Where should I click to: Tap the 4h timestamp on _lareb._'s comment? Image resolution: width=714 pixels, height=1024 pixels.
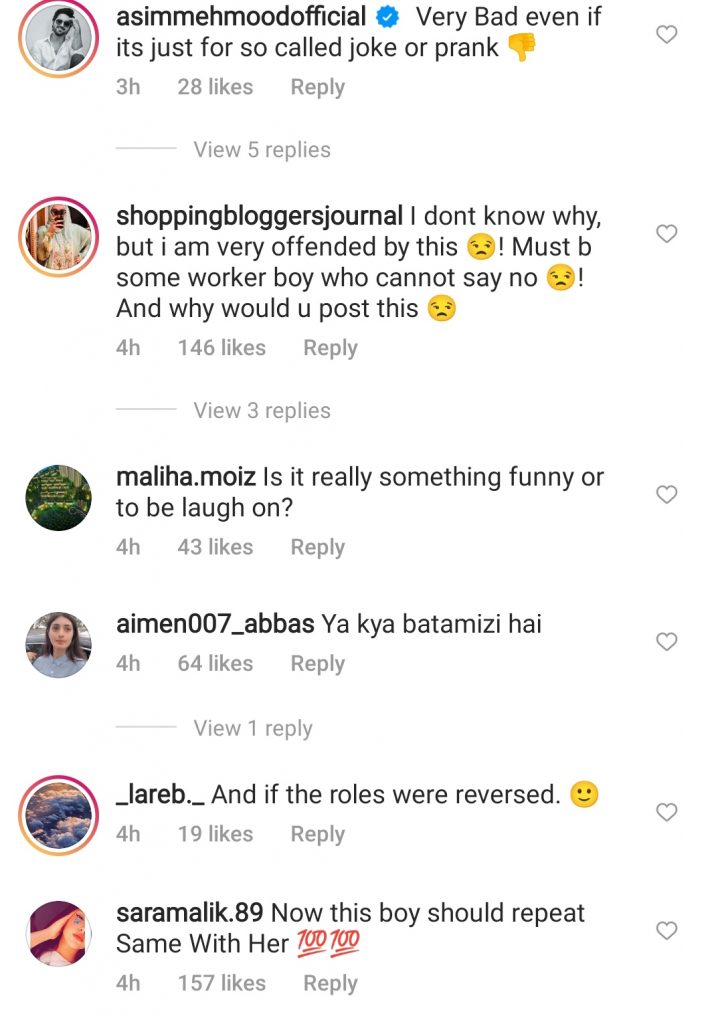pos(128,833)
